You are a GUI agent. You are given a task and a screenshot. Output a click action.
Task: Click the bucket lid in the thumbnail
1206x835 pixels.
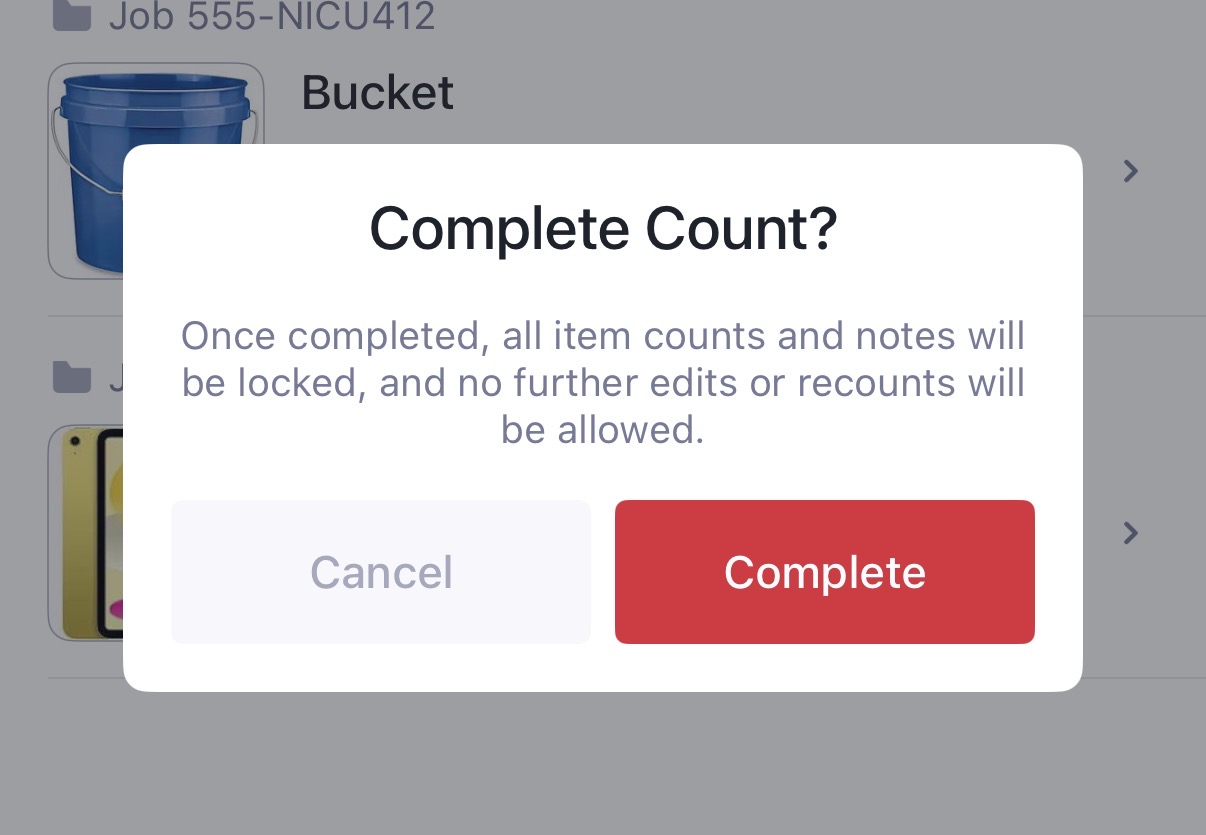[155, 88]
